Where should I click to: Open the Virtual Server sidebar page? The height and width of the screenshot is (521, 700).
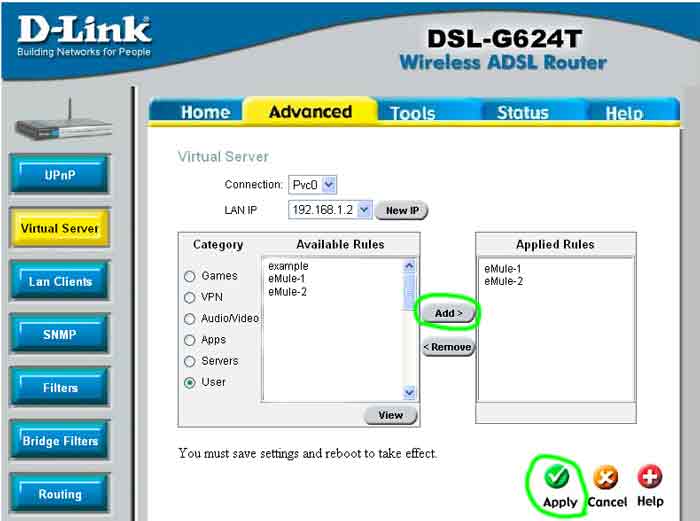[x=60, y=228]
